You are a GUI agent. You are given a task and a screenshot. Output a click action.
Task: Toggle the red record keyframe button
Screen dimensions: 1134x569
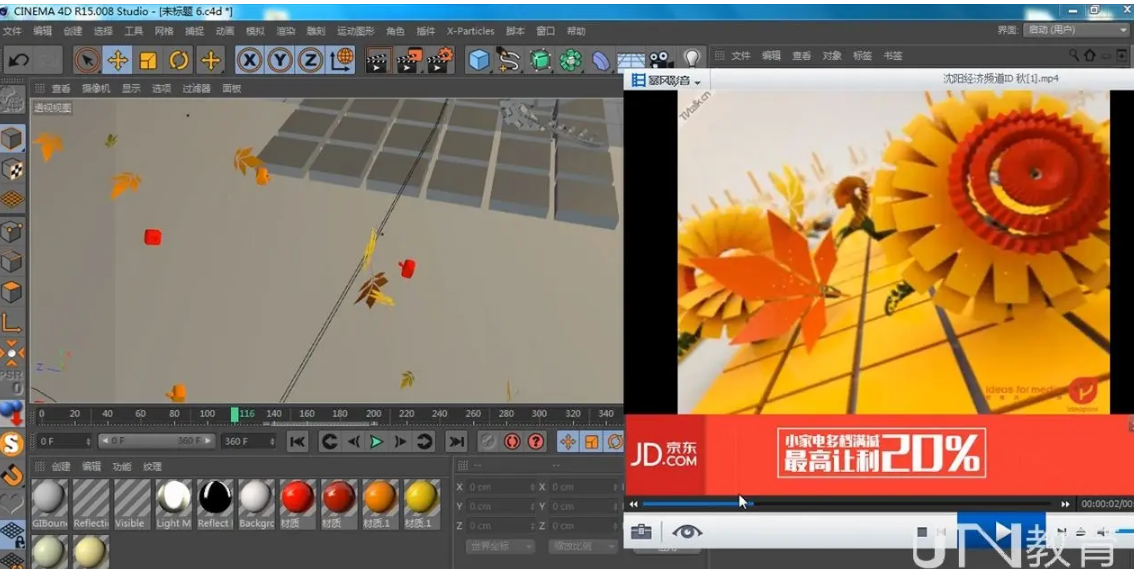pos(489,442)
